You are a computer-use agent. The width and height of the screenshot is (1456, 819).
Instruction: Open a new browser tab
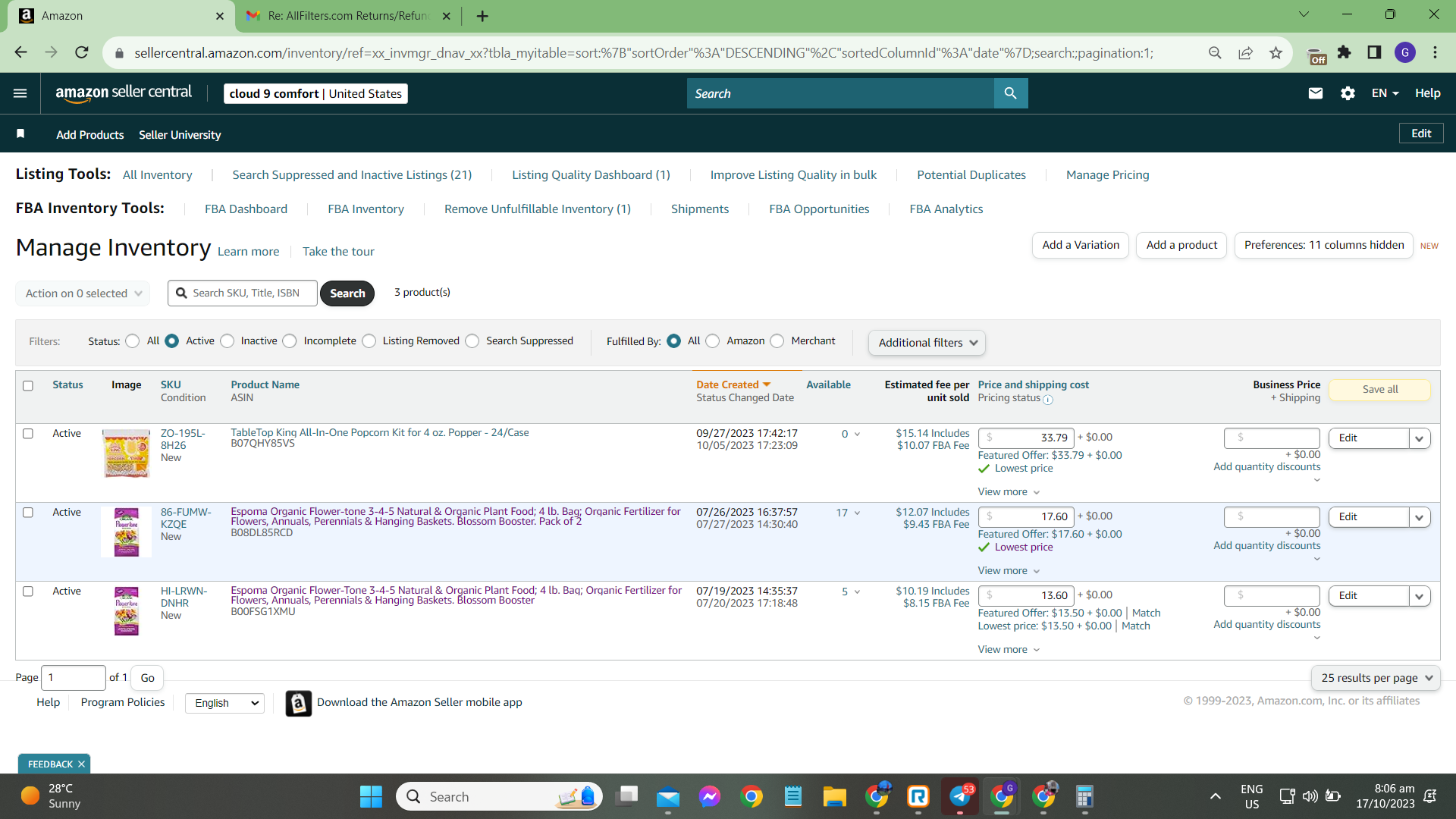pyautogui.click(x=482, y=16)
